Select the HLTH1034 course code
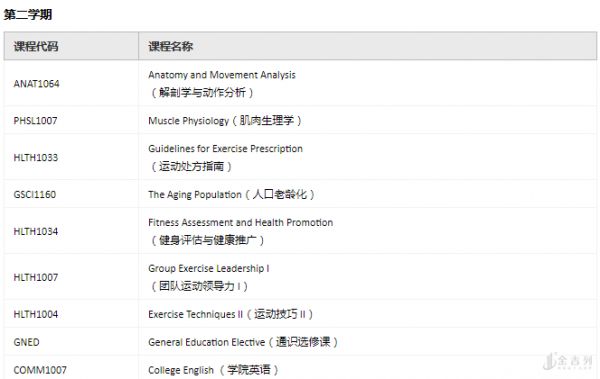 click(x=36, y=232)
